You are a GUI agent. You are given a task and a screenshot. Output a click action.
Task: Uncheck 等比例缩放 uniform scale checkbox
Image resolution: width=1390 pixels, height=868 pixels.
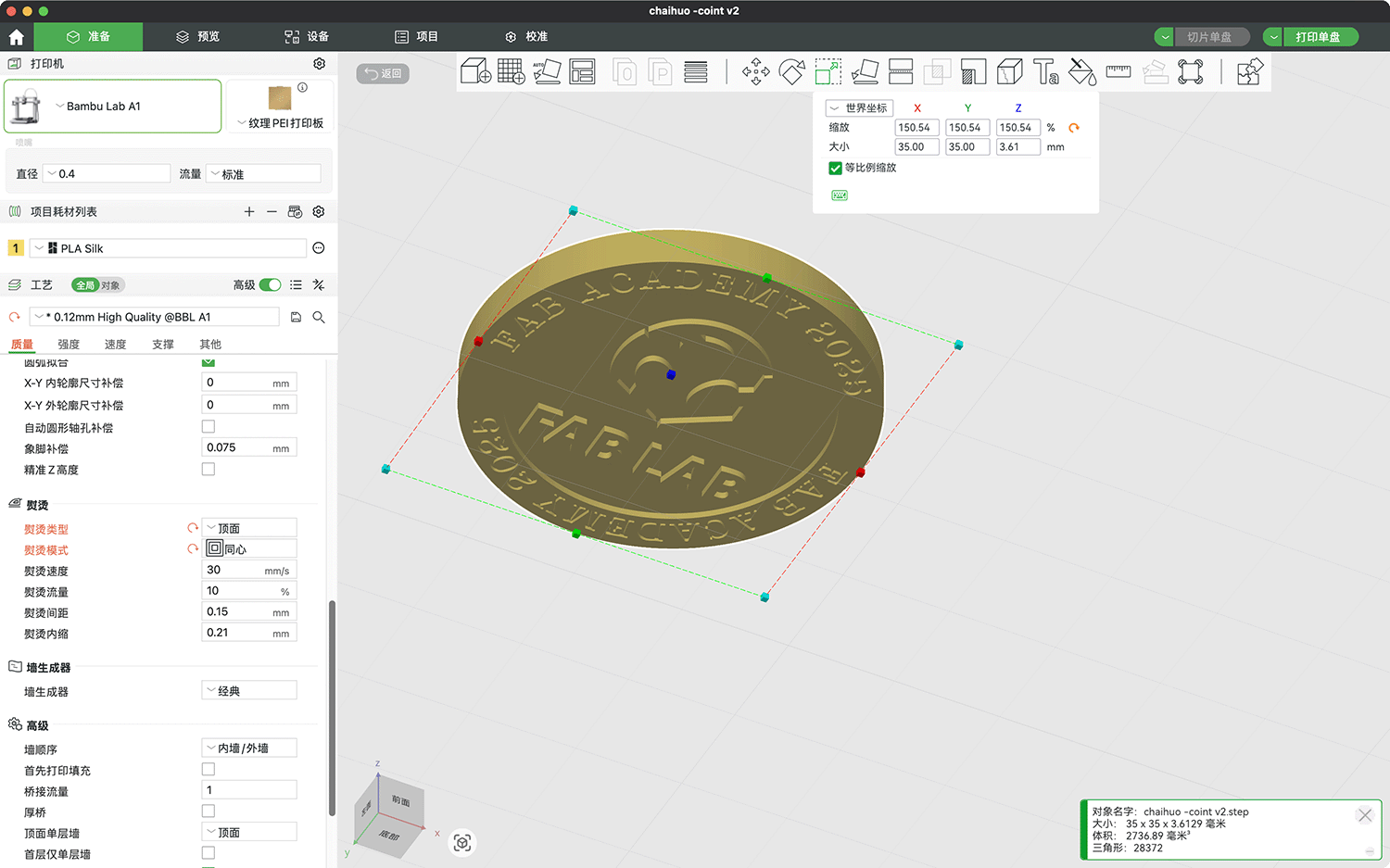click(x=835, y=168)
